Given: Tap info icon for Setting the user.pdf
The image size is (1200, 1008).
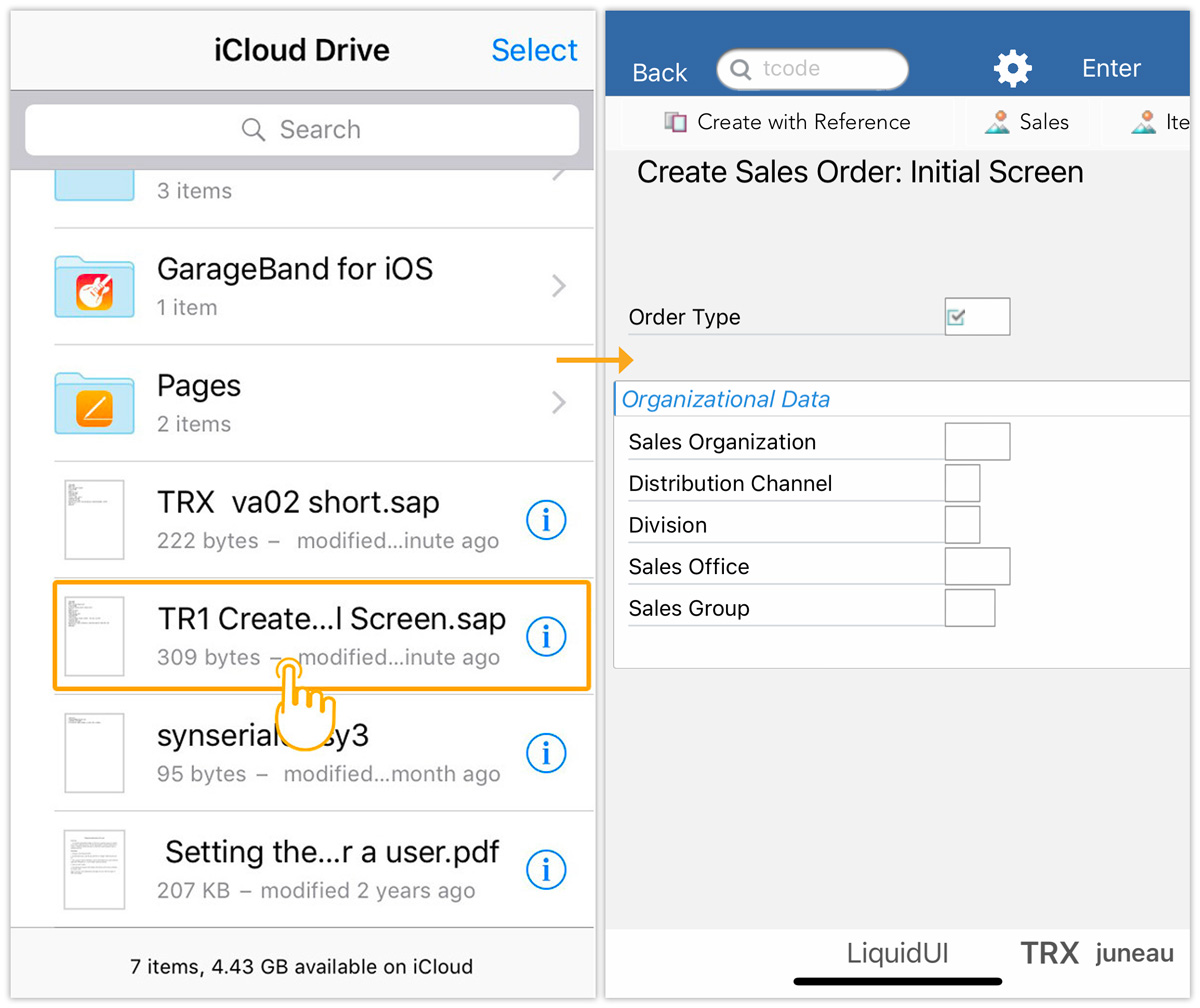Looking at the screenshot, I should [x=546, y=870].
